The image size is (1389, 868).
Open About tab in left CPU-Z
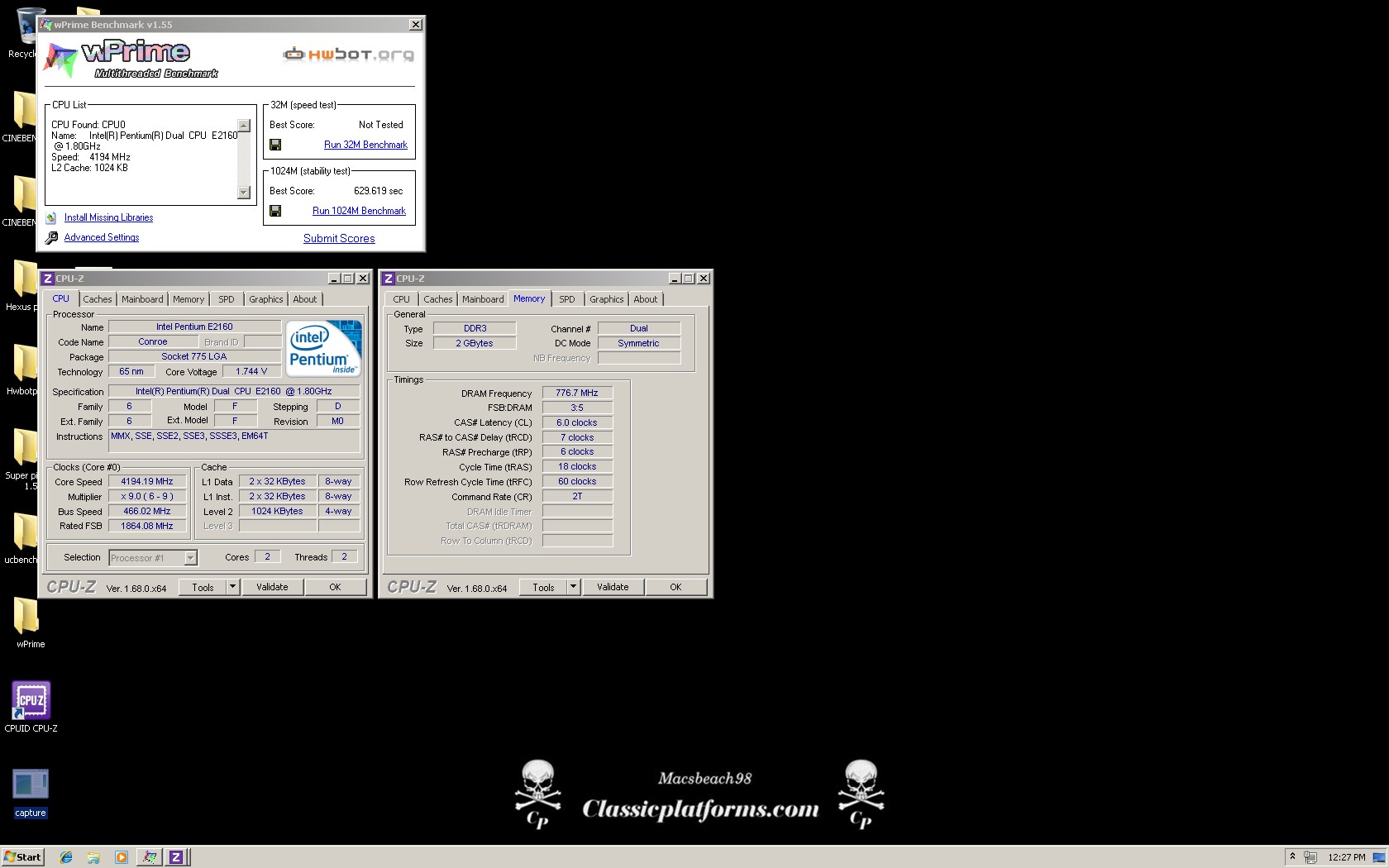coord(305,299)
